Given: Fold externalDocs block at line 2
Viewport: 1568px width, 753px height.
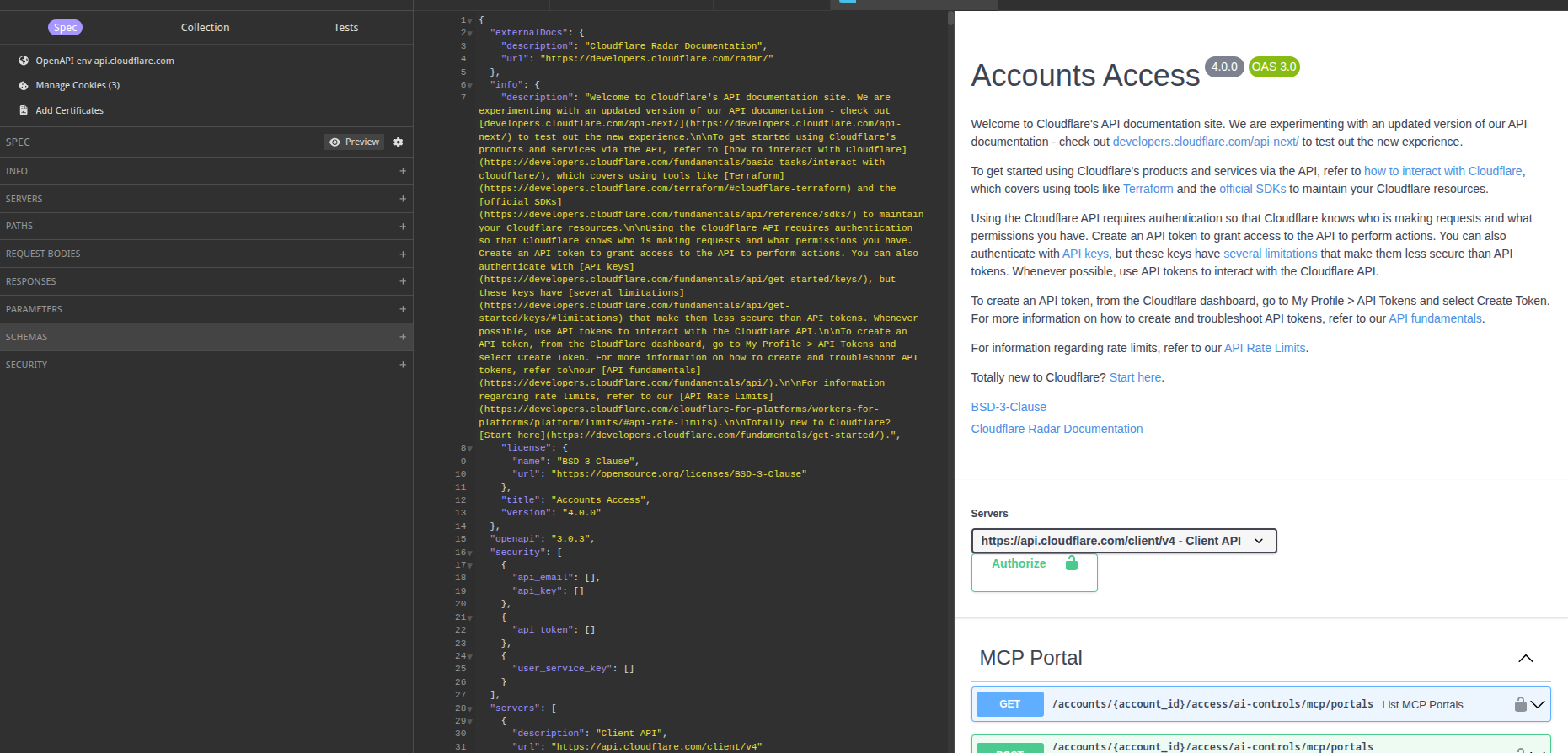Looking at the screenshot, I should (x=470, y=33).
